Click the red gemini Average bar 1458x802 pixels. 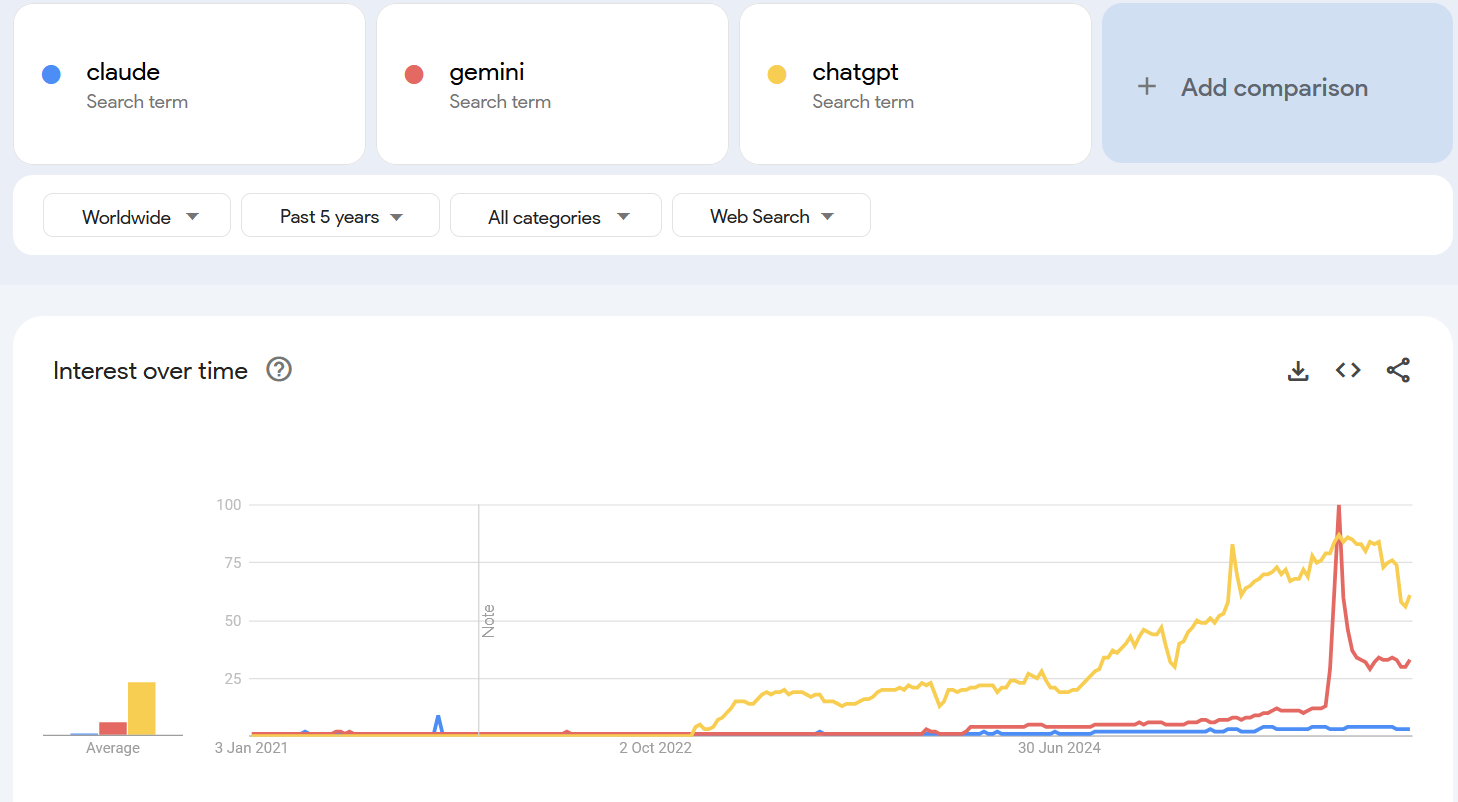pyautogui.click(x=113, y=728)
